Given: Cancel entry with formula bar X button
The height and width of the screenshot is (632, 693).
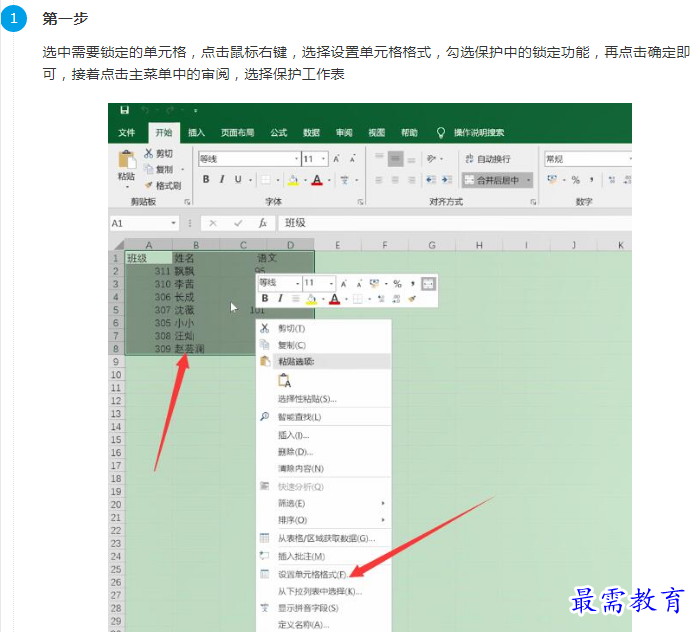Looking at the screenshot, I should pos(213,223).
